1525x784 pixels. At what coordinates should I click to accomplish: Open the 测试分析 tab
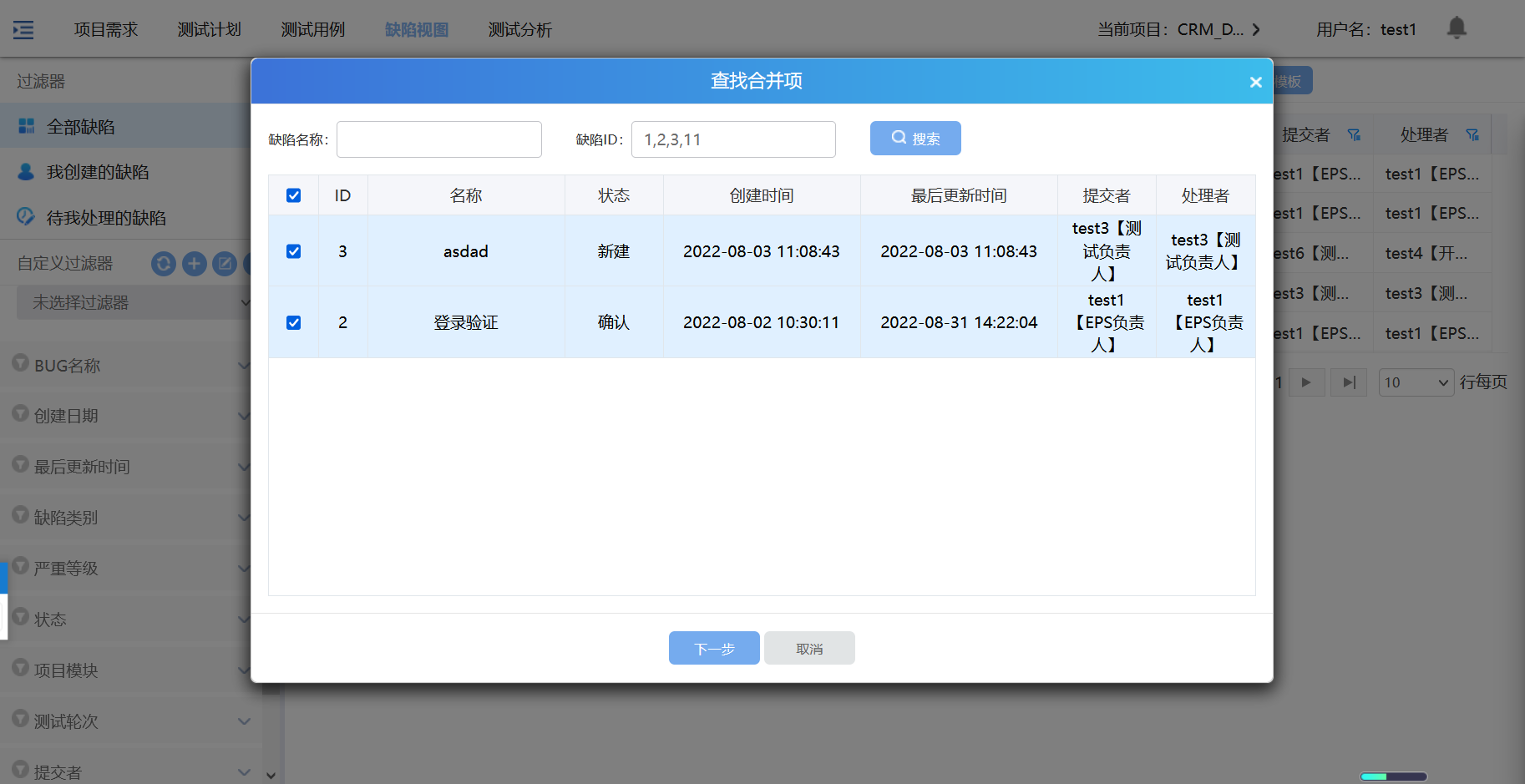[519, 30]
